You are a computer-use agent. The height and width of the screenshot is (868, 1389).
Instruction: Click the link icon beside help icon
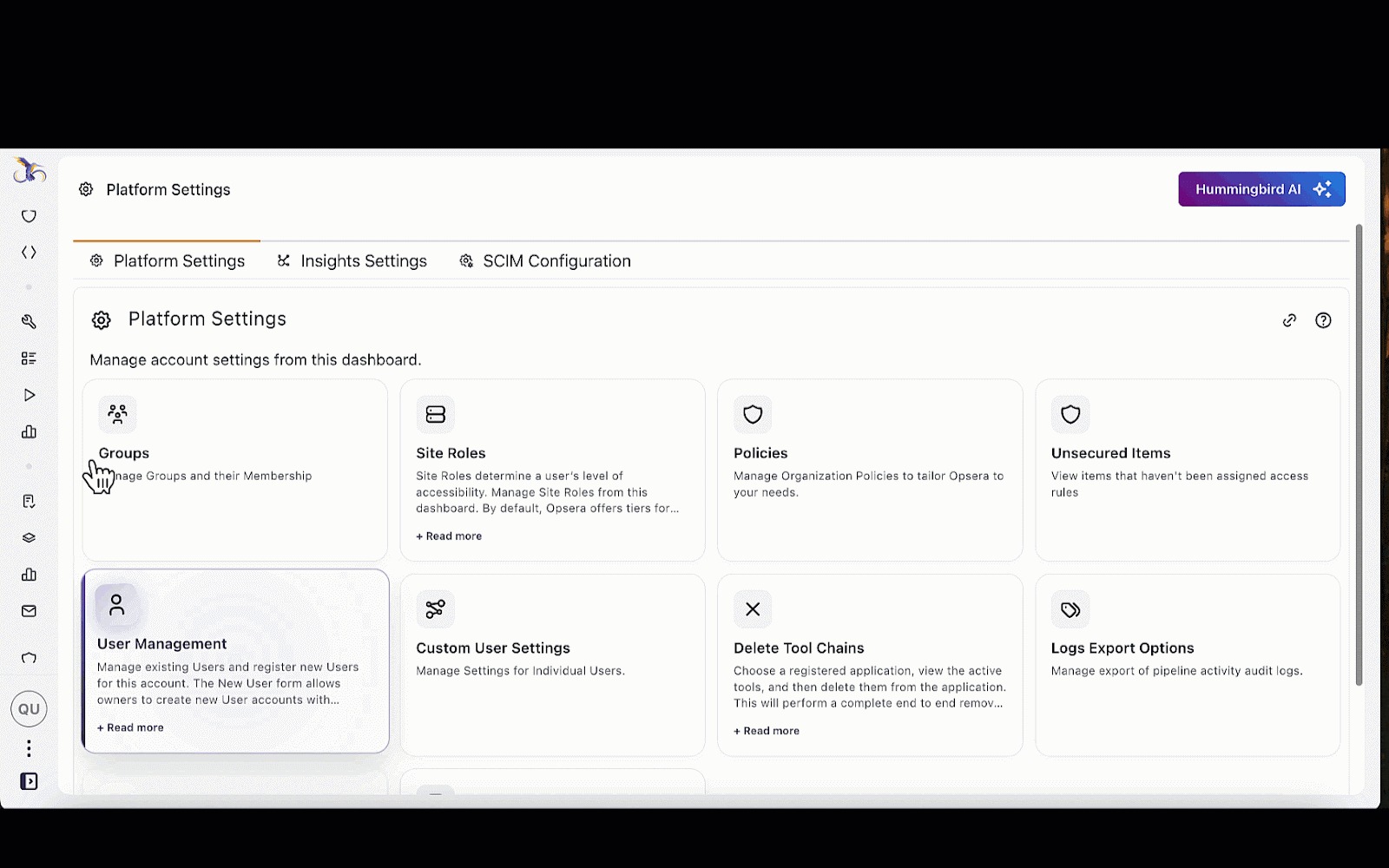pos(1289,320)
